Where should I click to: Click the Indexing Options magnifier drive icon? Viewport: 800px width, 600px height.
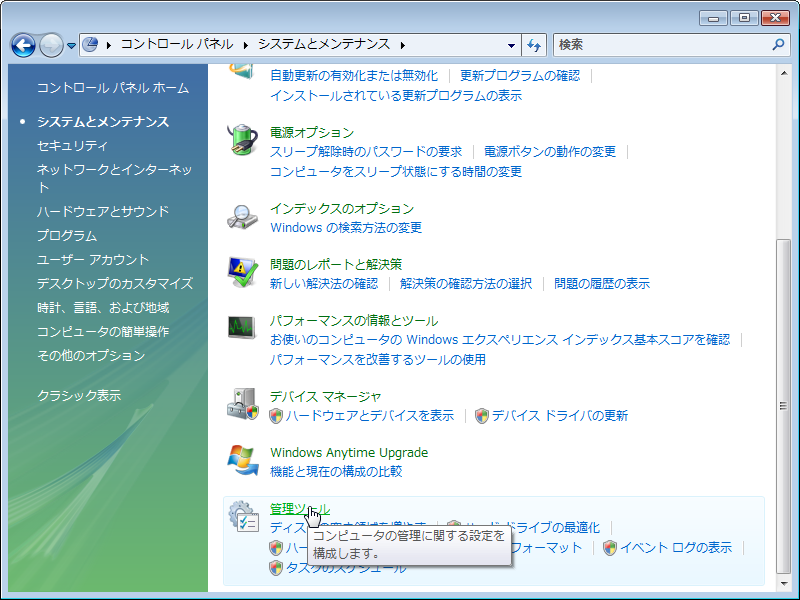coord(242,217)
